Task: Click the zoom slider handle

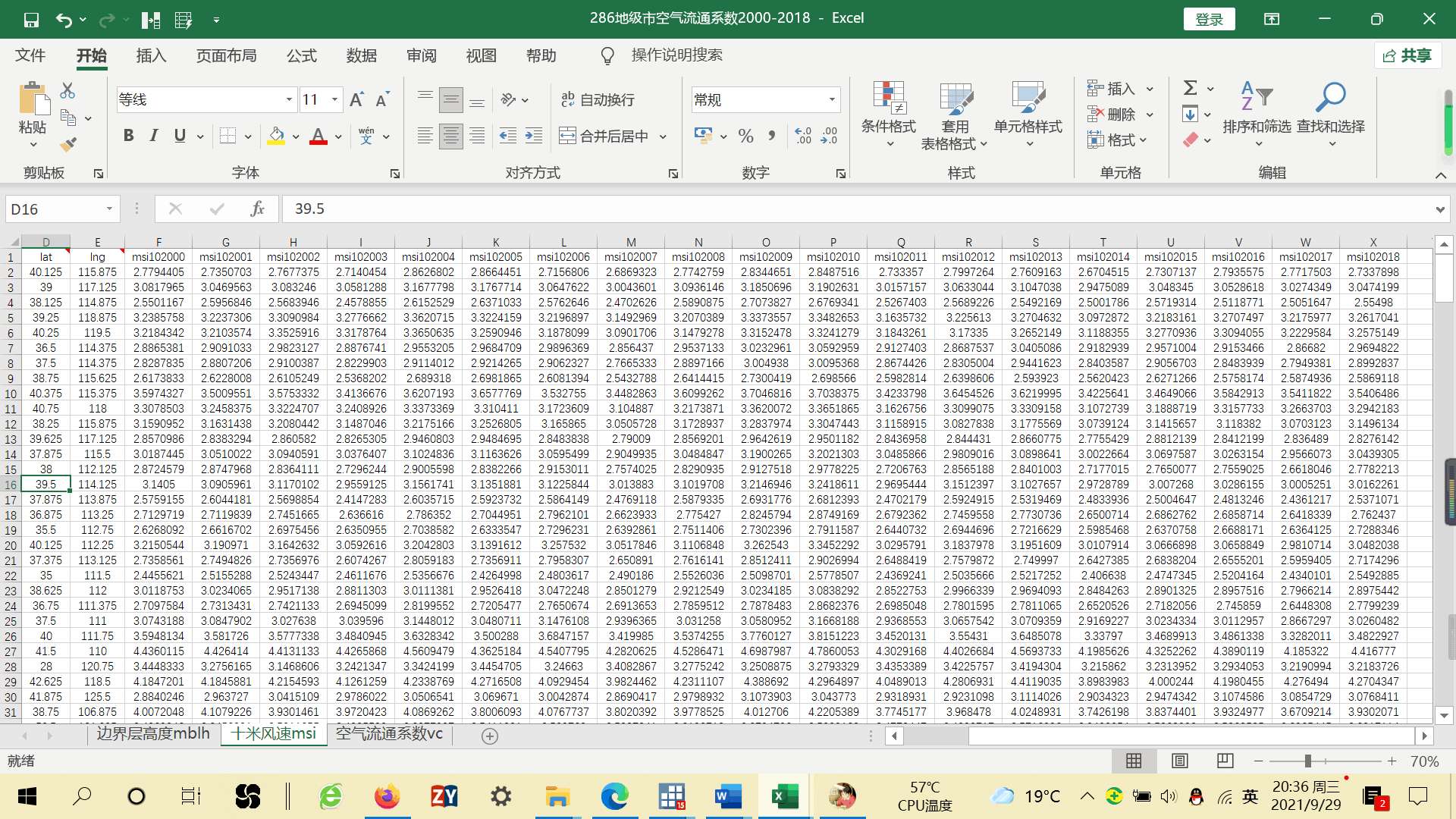Action: click(1307, 761)
